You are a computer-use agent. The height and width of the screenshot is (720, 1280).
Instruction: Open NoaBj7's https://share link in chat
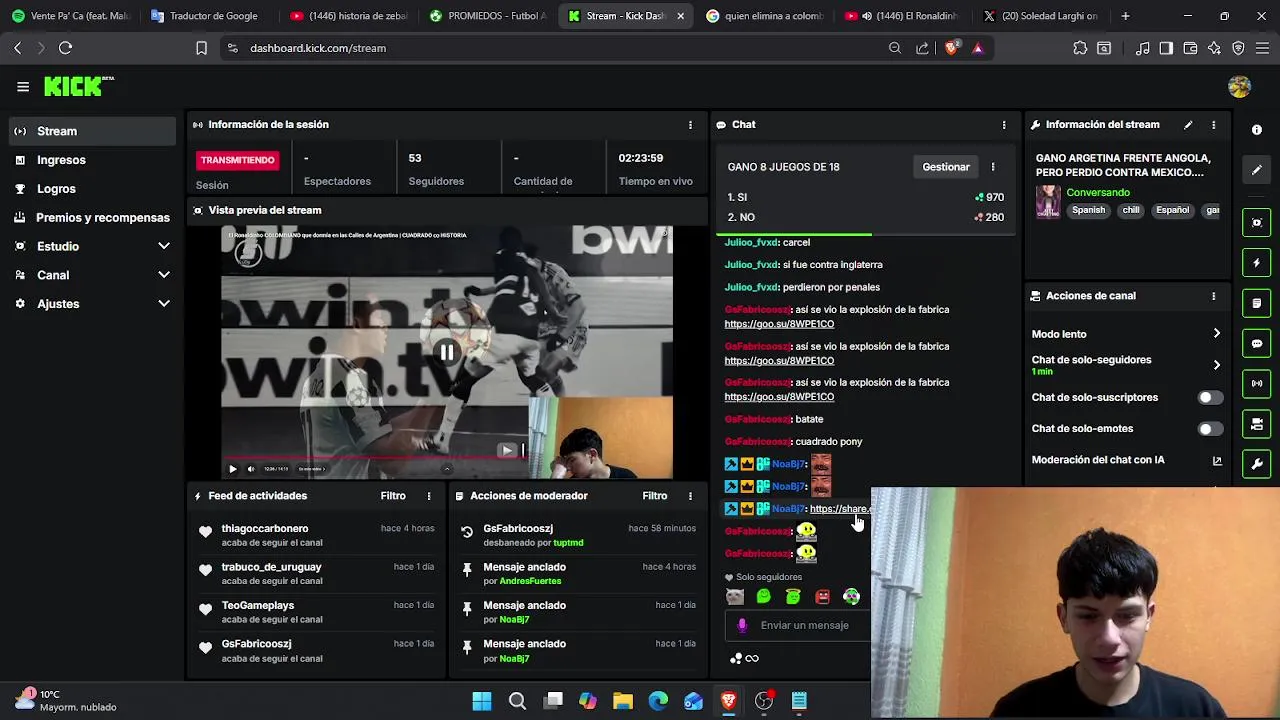click(x=840, y=509)
